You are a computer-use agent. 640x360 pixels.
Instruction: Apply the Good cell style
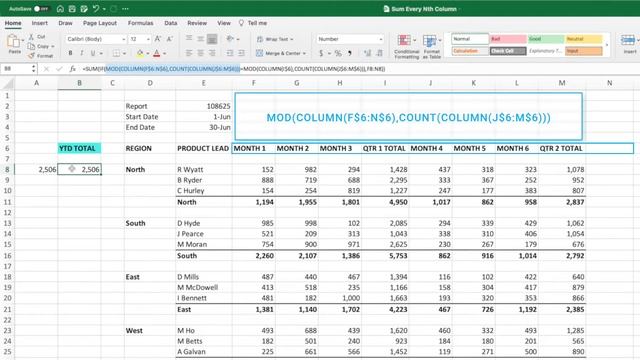tap(545, 39)
